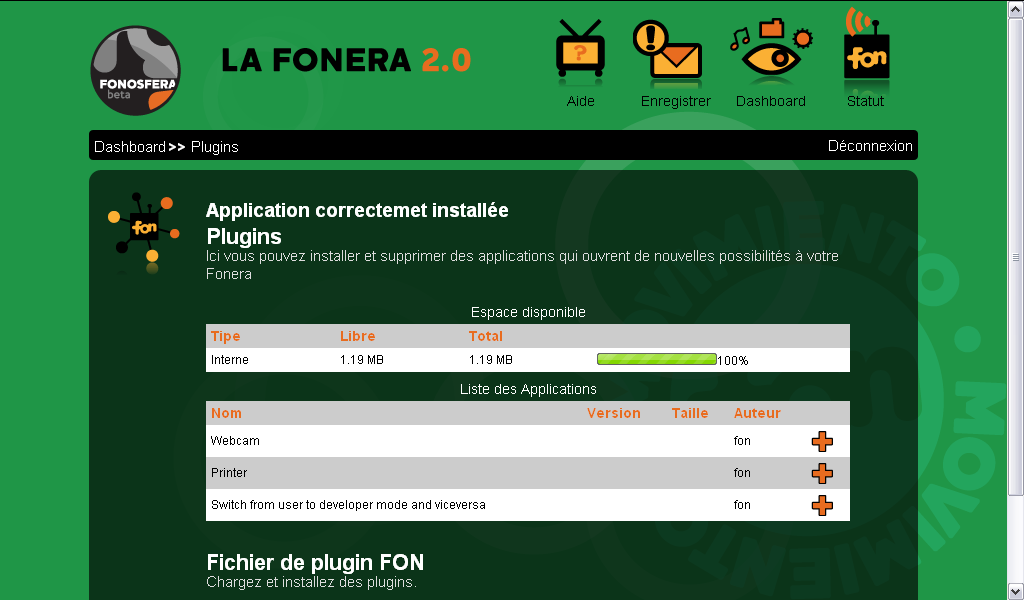Click the 'Espace disponible' caption

coord(528,312)
